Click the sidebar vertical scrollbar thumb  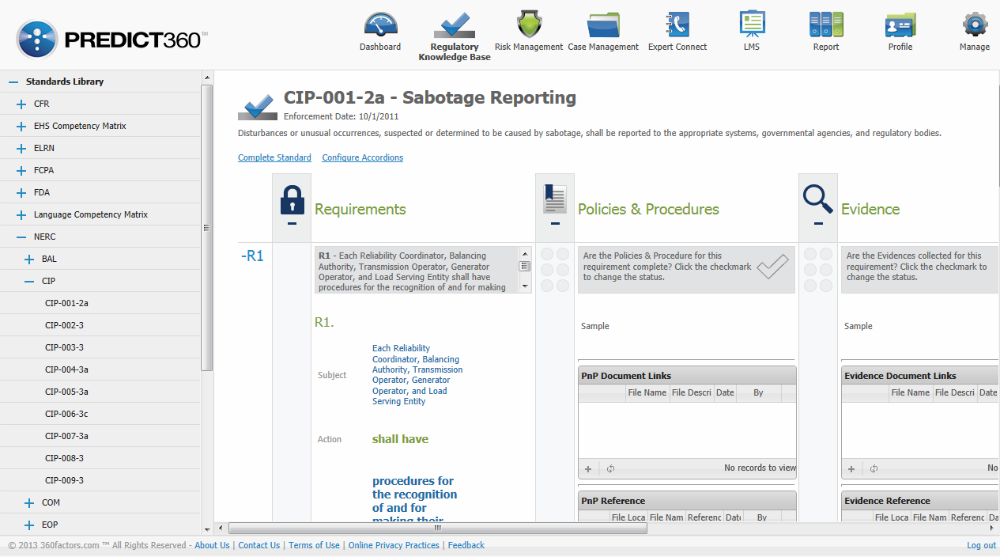pyautogui.click(x=207, y=227)
